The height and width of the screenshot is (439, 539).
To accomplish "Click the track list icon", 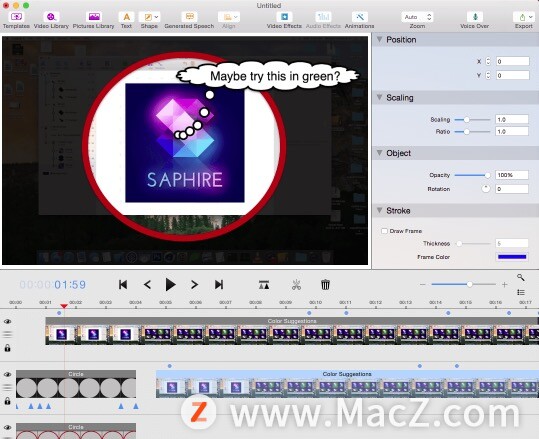I will pyautogui.click(x=521, y=292).
